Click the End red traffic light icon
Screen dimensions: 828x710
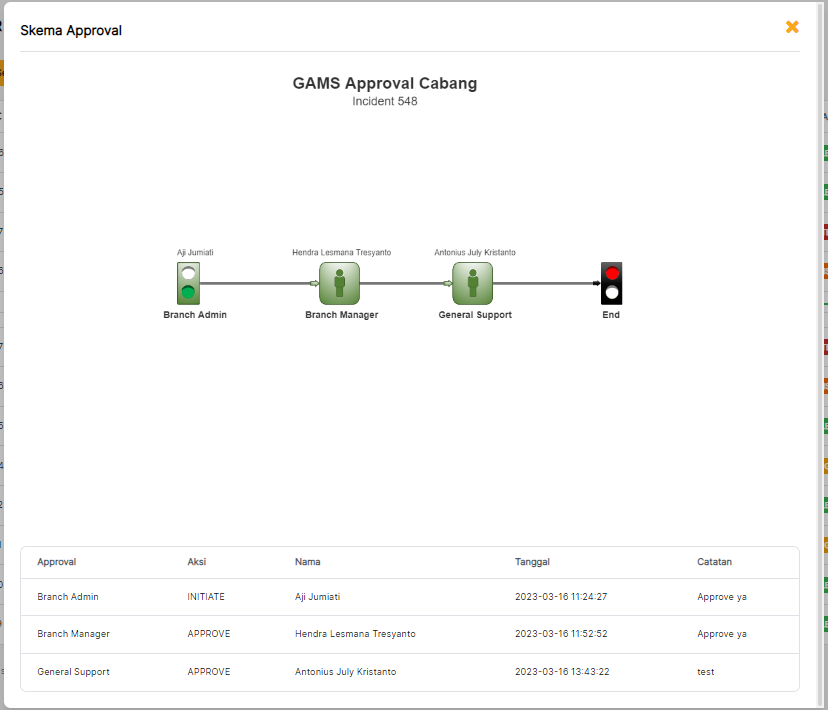(x=611, y=283)
